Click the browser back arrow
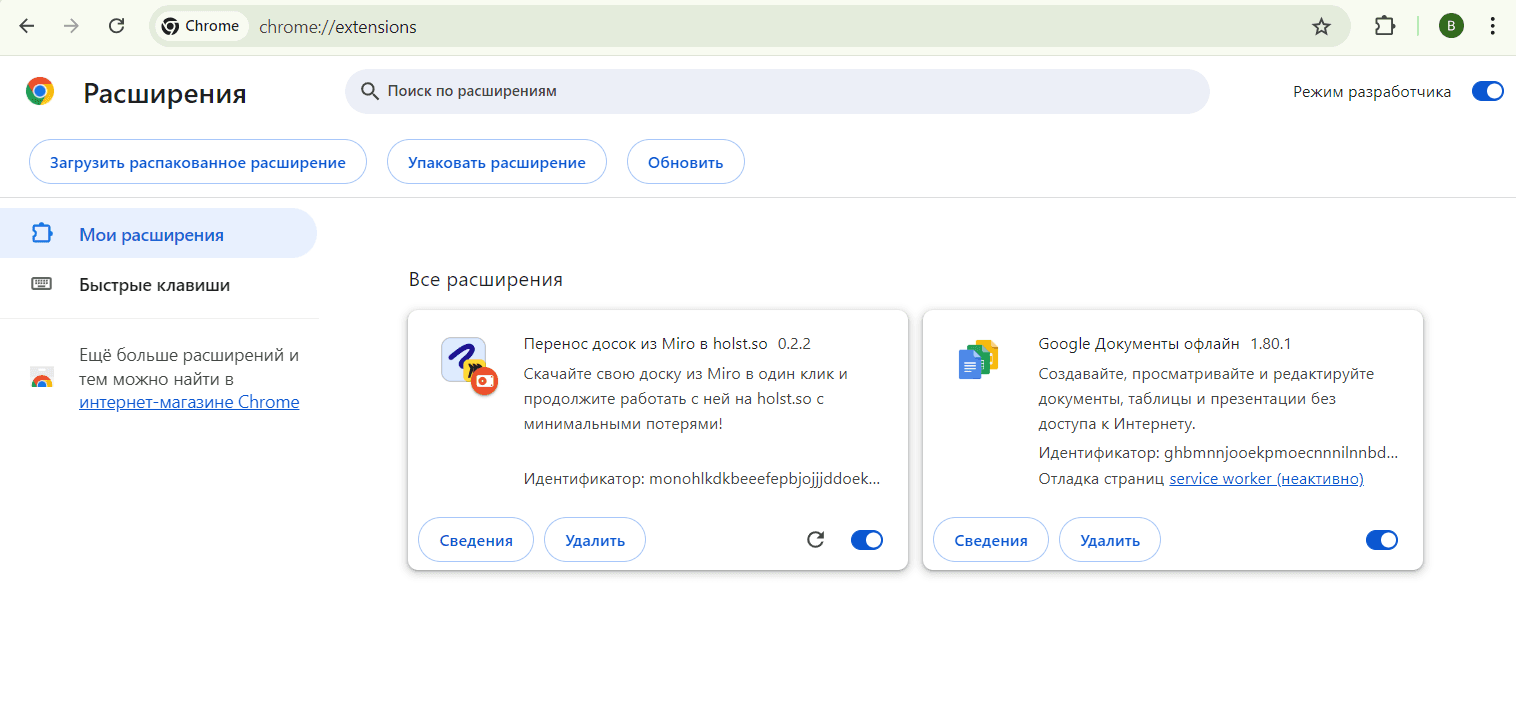 click(27, 27)
